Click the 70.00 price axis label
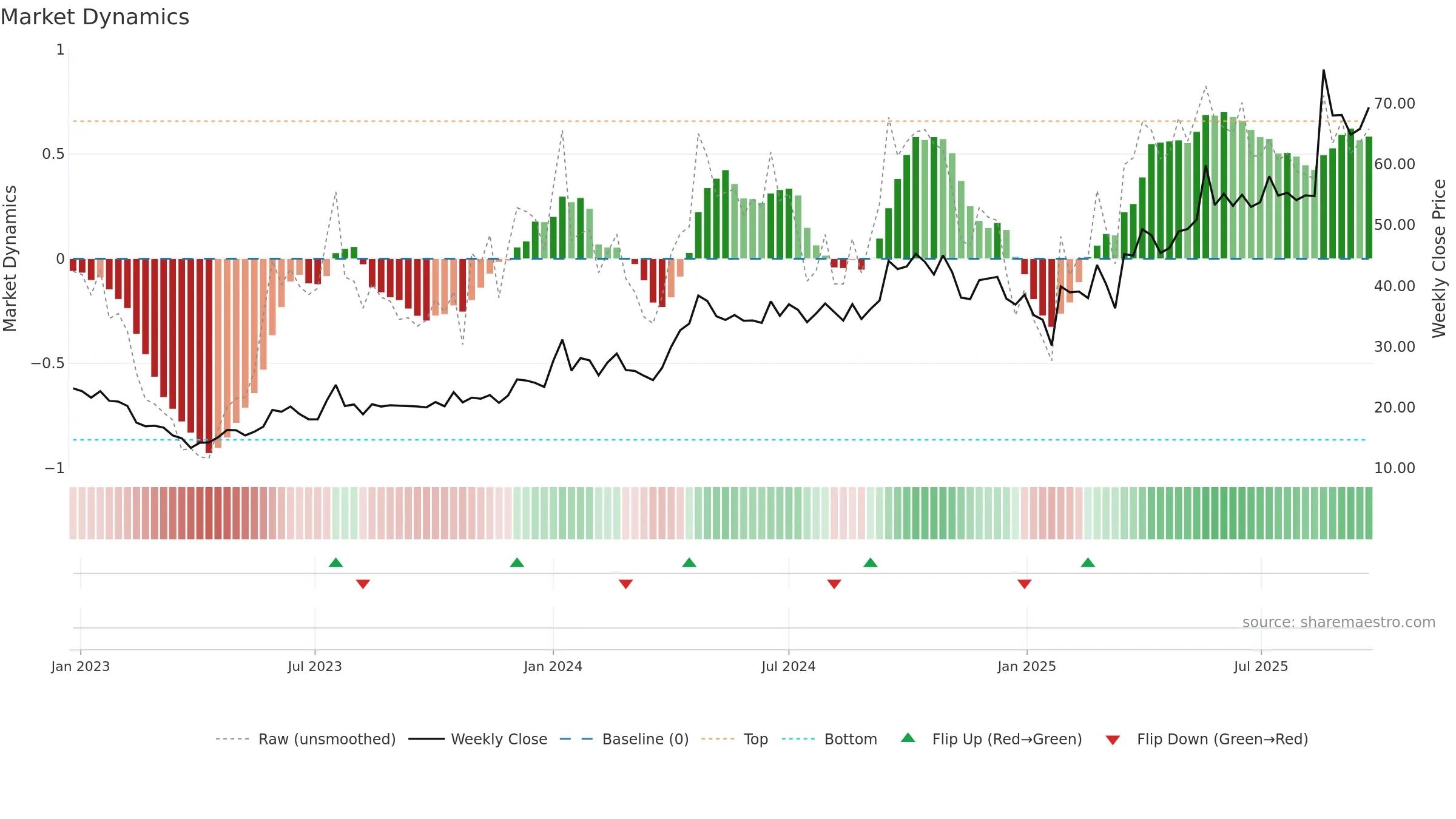Viewport: 1456px width, 819px height. tap(1394, 104)
